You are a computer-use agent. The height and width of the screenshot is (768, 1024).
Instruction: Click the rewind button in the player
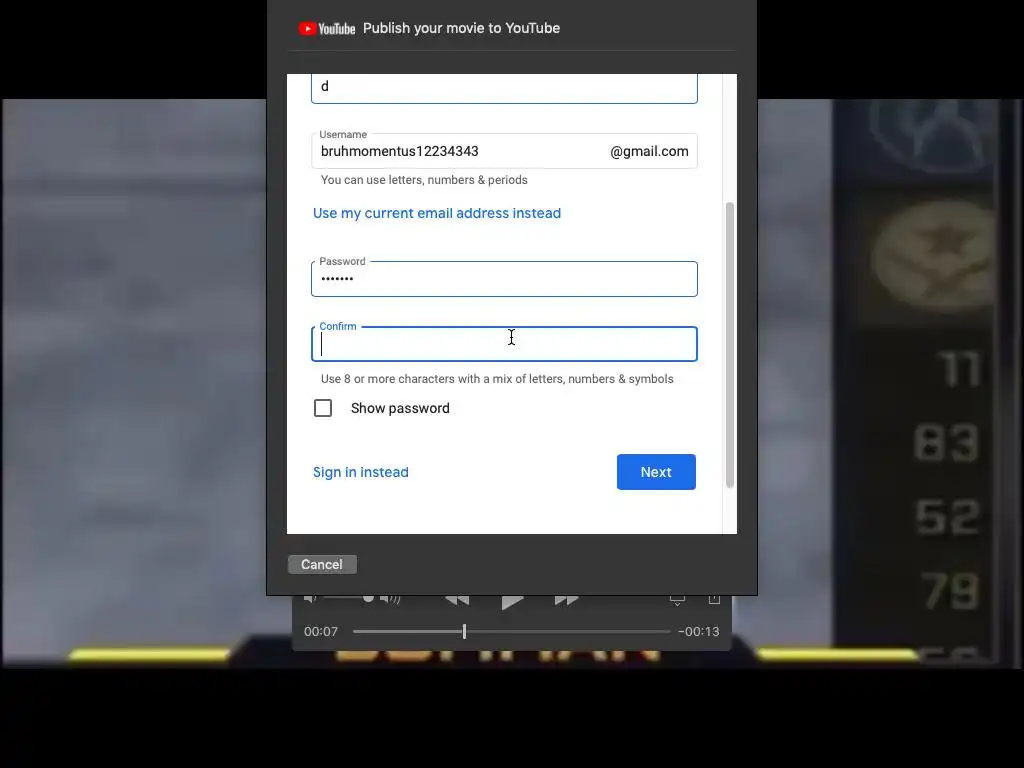[457, 600]
